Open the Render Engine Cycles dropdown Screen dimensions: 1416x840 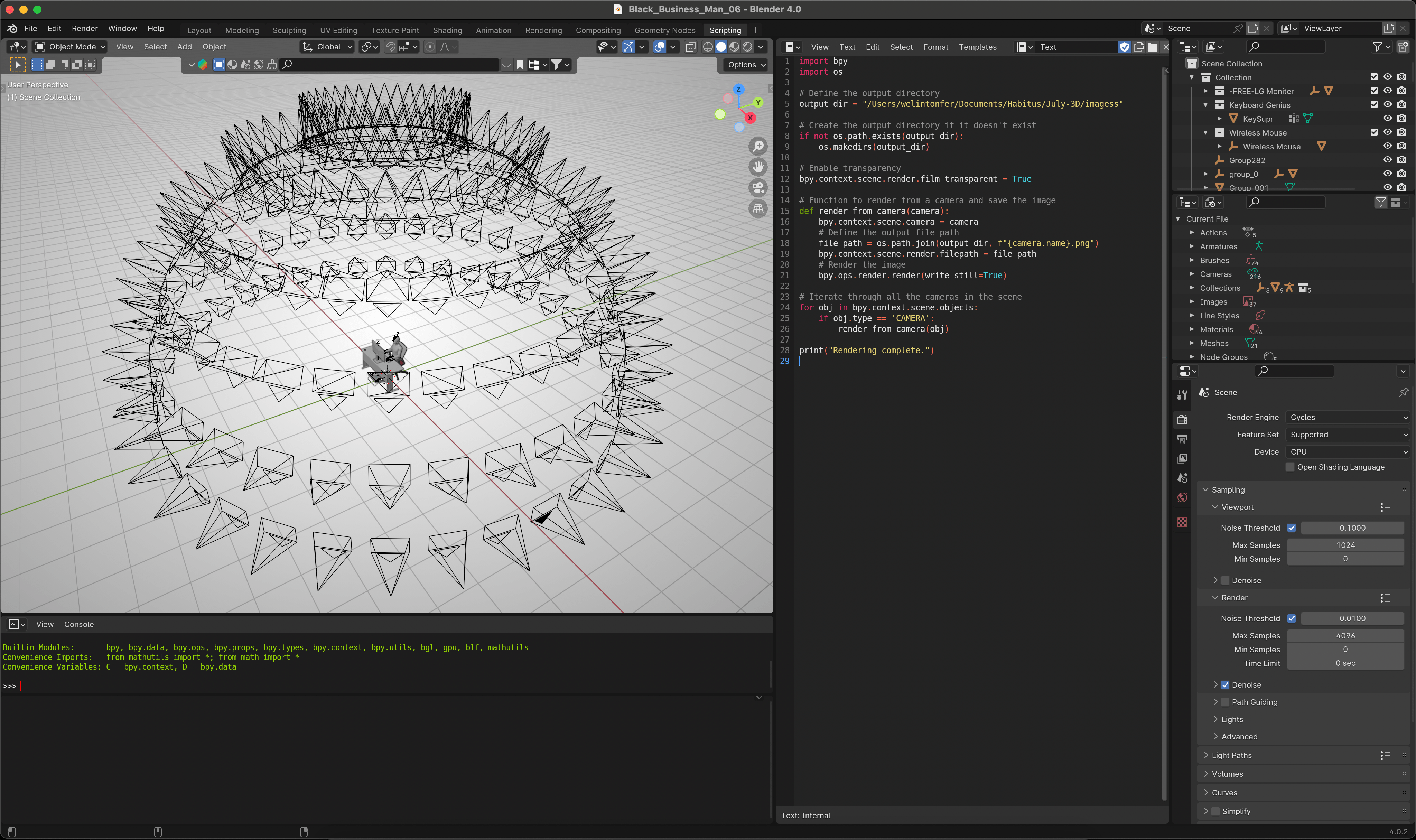(x=1348, y=417)
